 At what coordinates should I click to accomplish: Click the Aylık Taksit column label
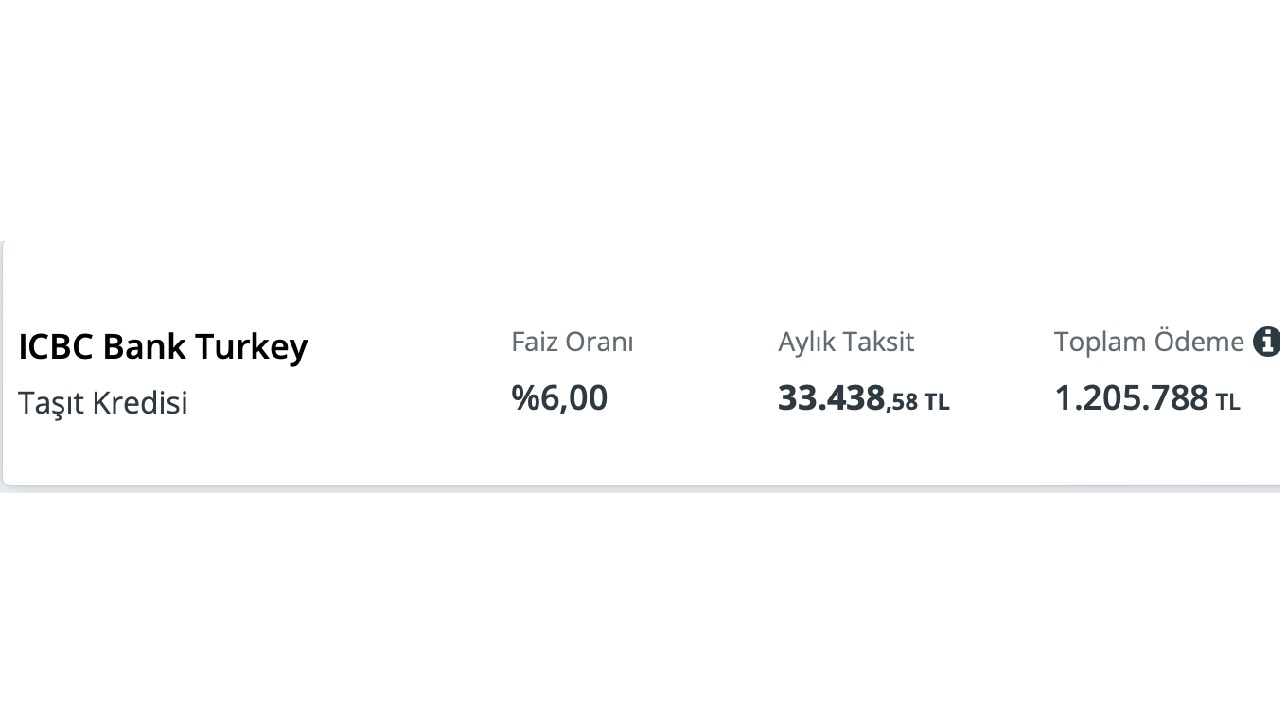(846, 342)
